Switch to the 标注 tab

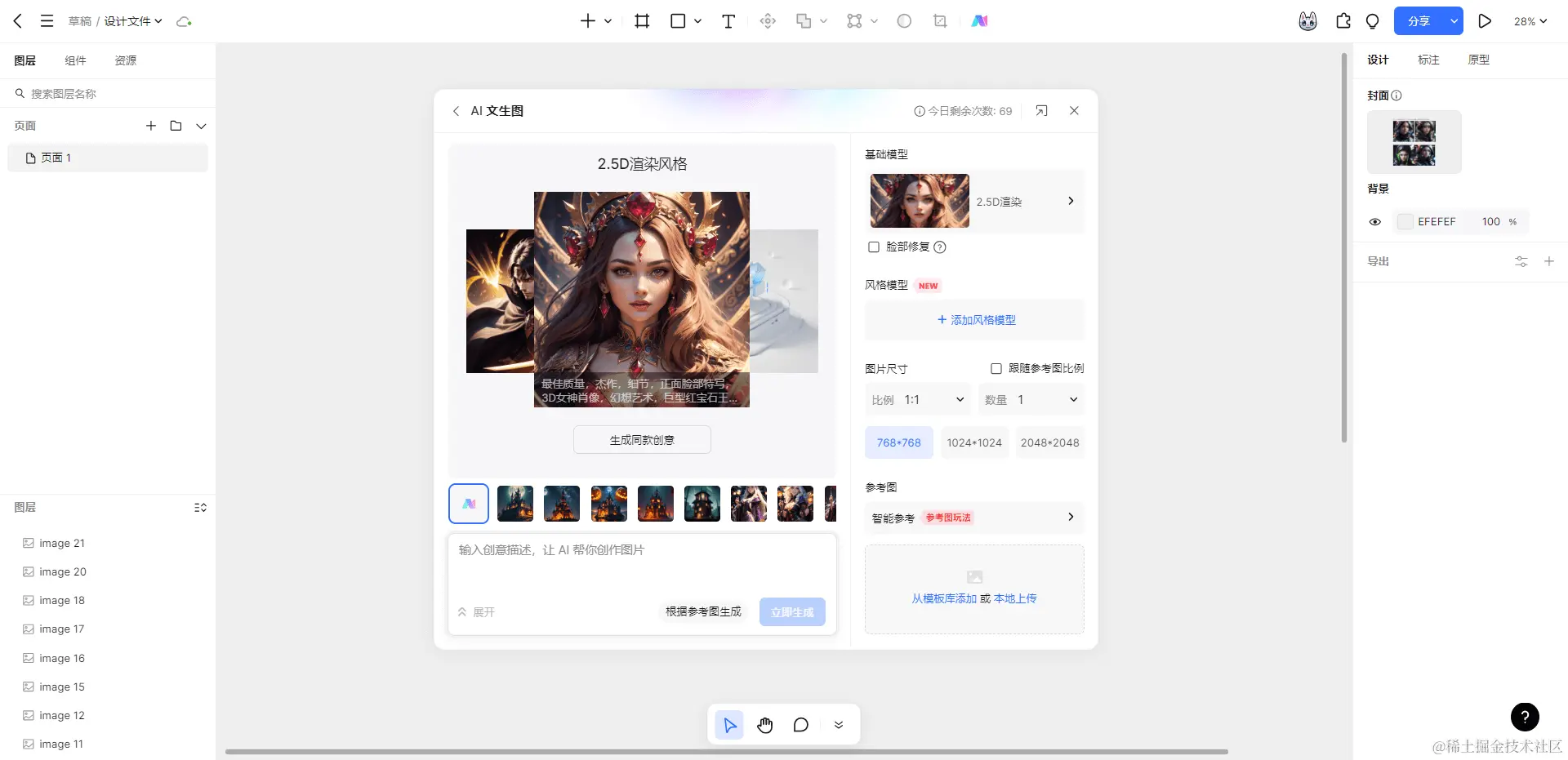[x=1428, y=60]
